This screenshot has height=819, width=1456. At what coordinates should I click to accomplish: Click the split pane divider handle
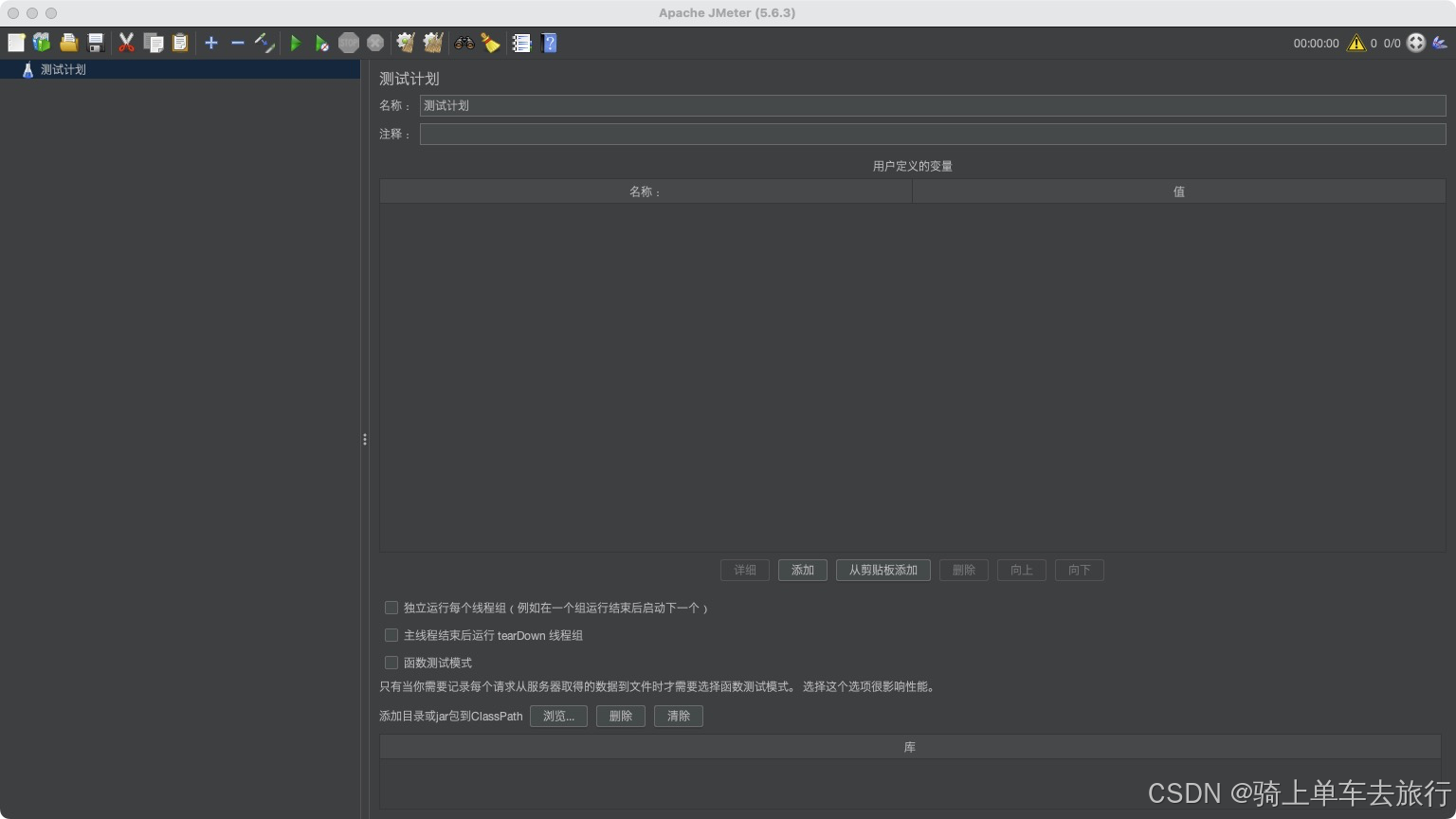click(x=365, y=439)
